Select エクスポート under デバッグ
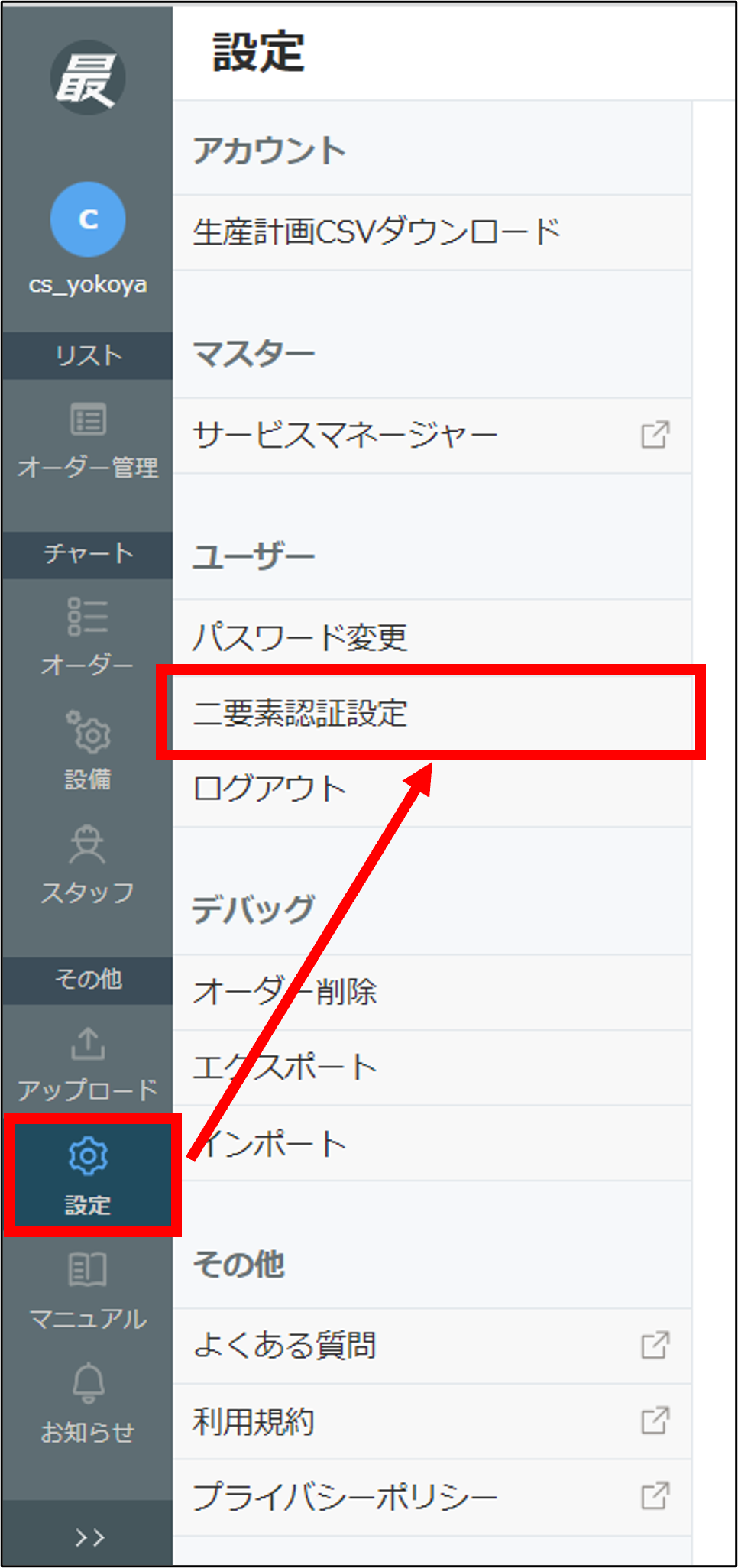This screenshot has width=738, height=1568. click(x=432, y=1067)
